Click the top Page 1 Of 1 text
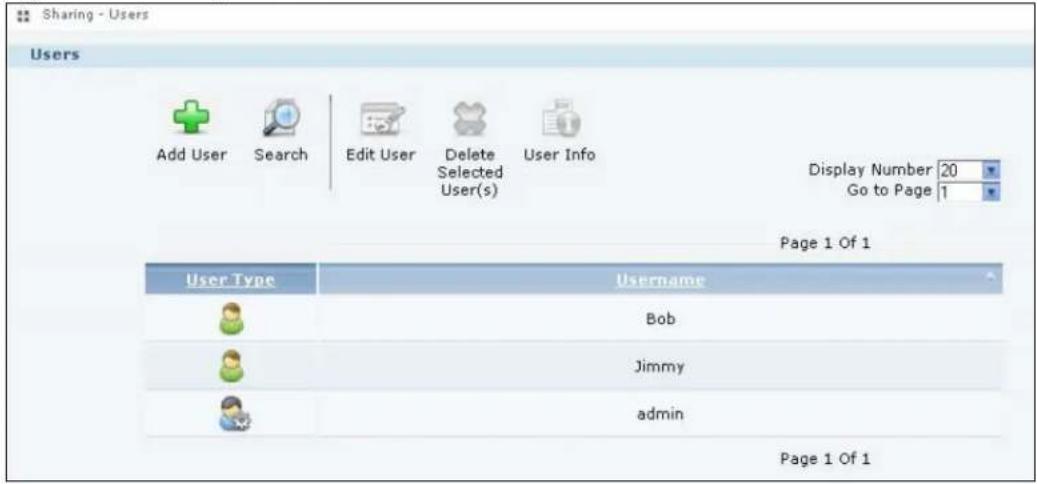The image size is (1037, 484). (x=825, y=243)
